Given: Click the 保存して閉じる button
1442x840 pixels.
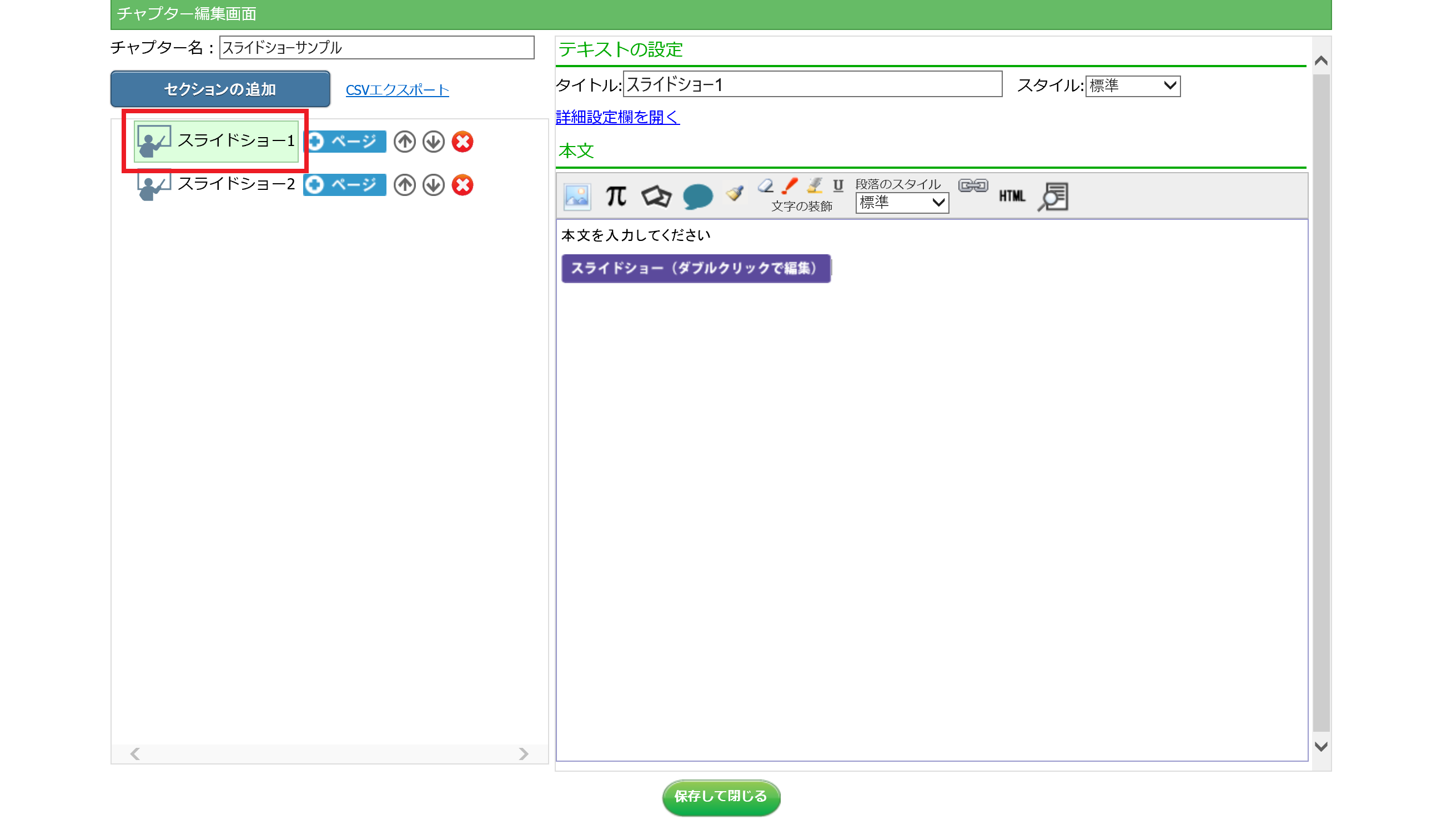Looking at the screenshot, I should pos(721,797).
